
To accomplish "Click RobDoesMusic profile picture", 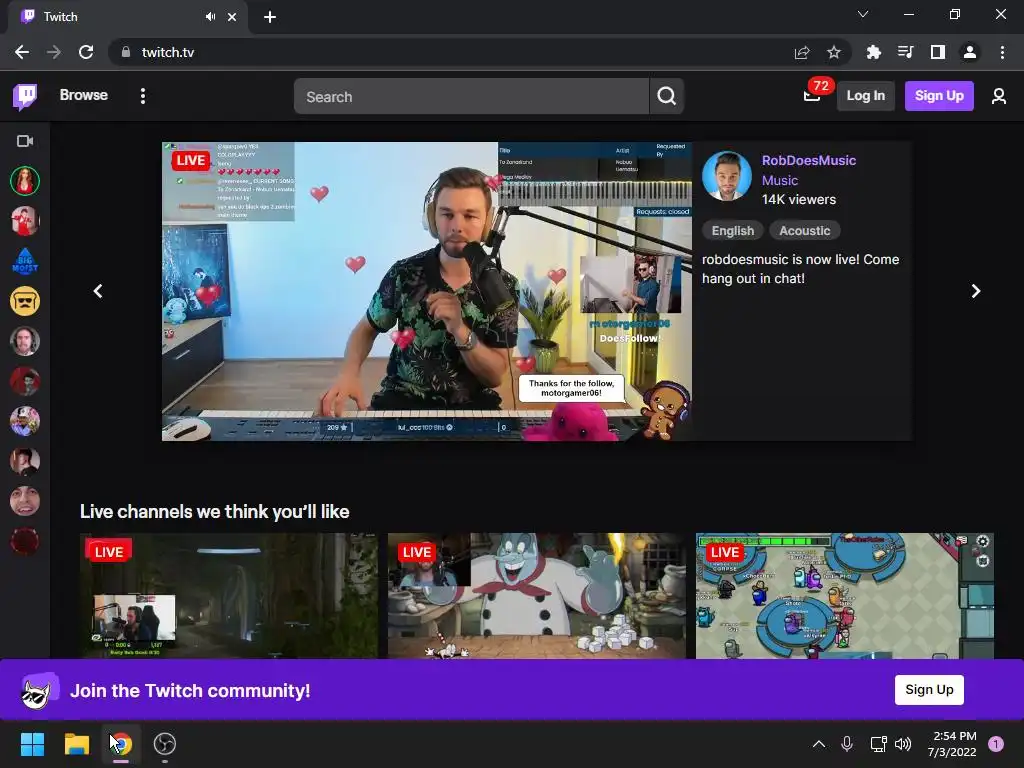I will pyautogui.click(x=727, y=176).
